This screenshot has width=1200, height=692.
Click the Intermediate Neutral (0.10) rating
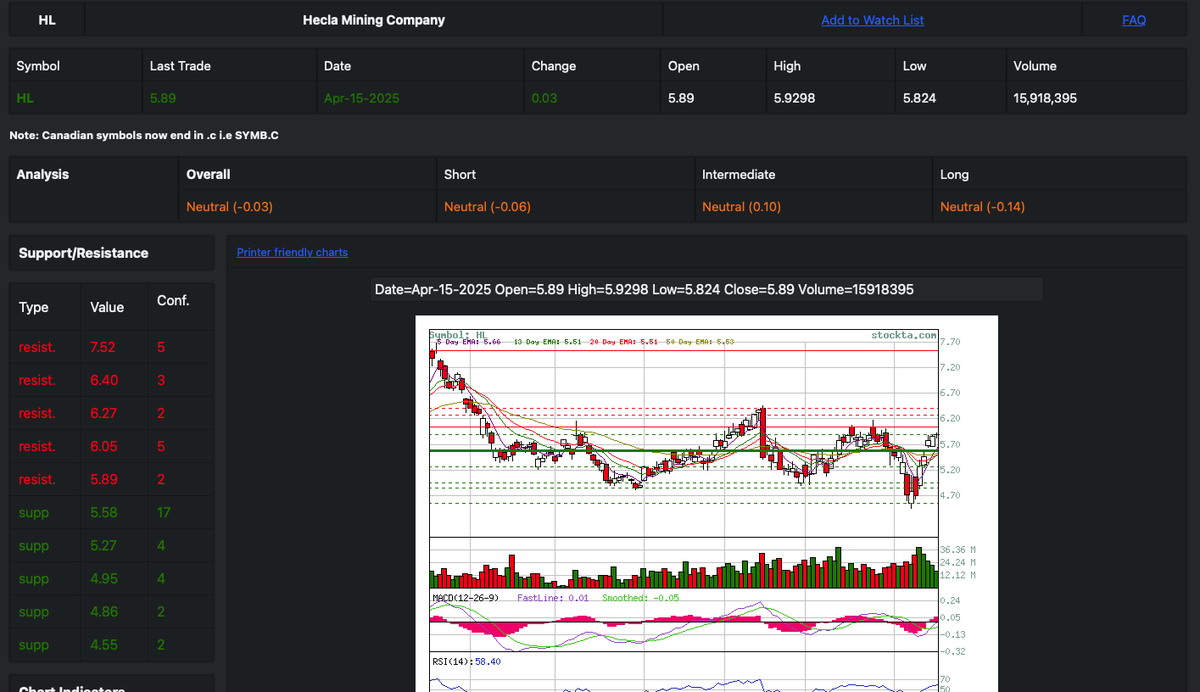pyautogui.click(x=742, y=207)
